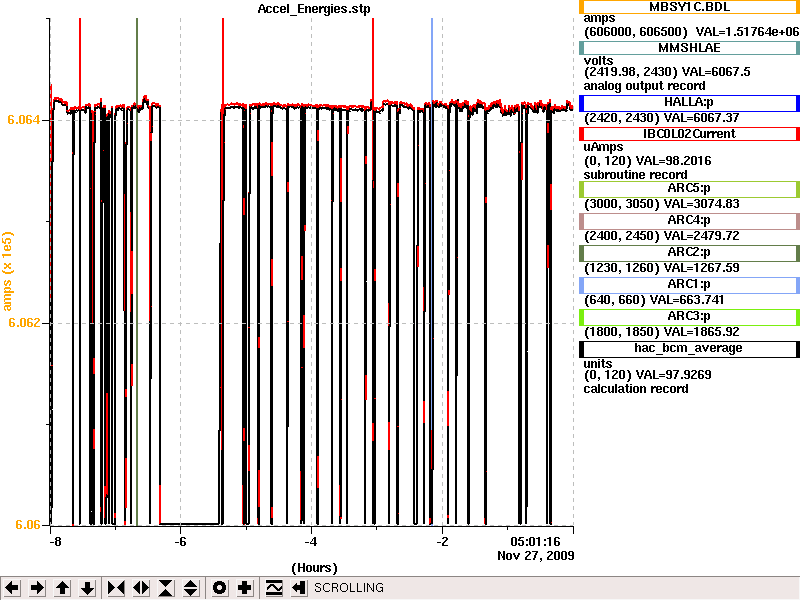Viewport: 800px width, 600px height.
Task: Click the 05:01:16 timestamp label
Action: tap(536, 541)
